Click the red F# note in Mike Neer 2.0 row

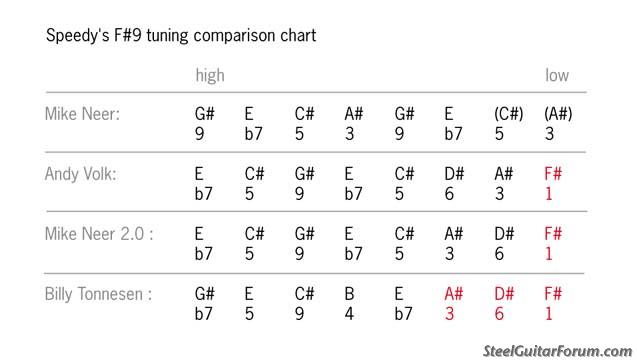point(553,234)
